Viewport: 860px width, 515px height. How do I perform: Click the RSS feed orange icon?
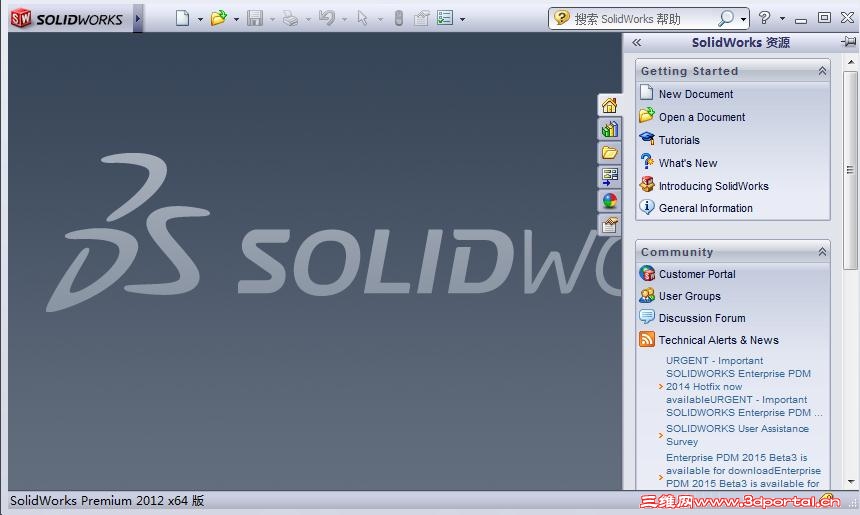(647, 339)
